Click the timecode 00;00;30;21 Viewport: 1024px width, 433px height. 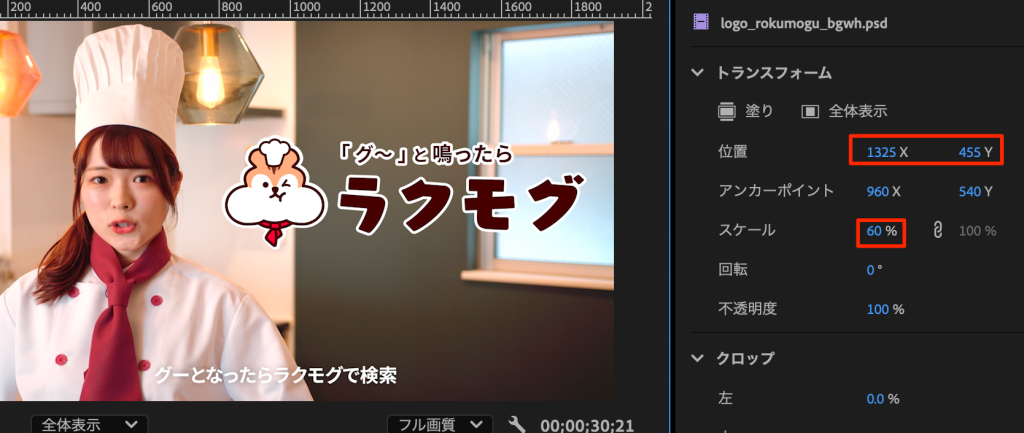587,425
